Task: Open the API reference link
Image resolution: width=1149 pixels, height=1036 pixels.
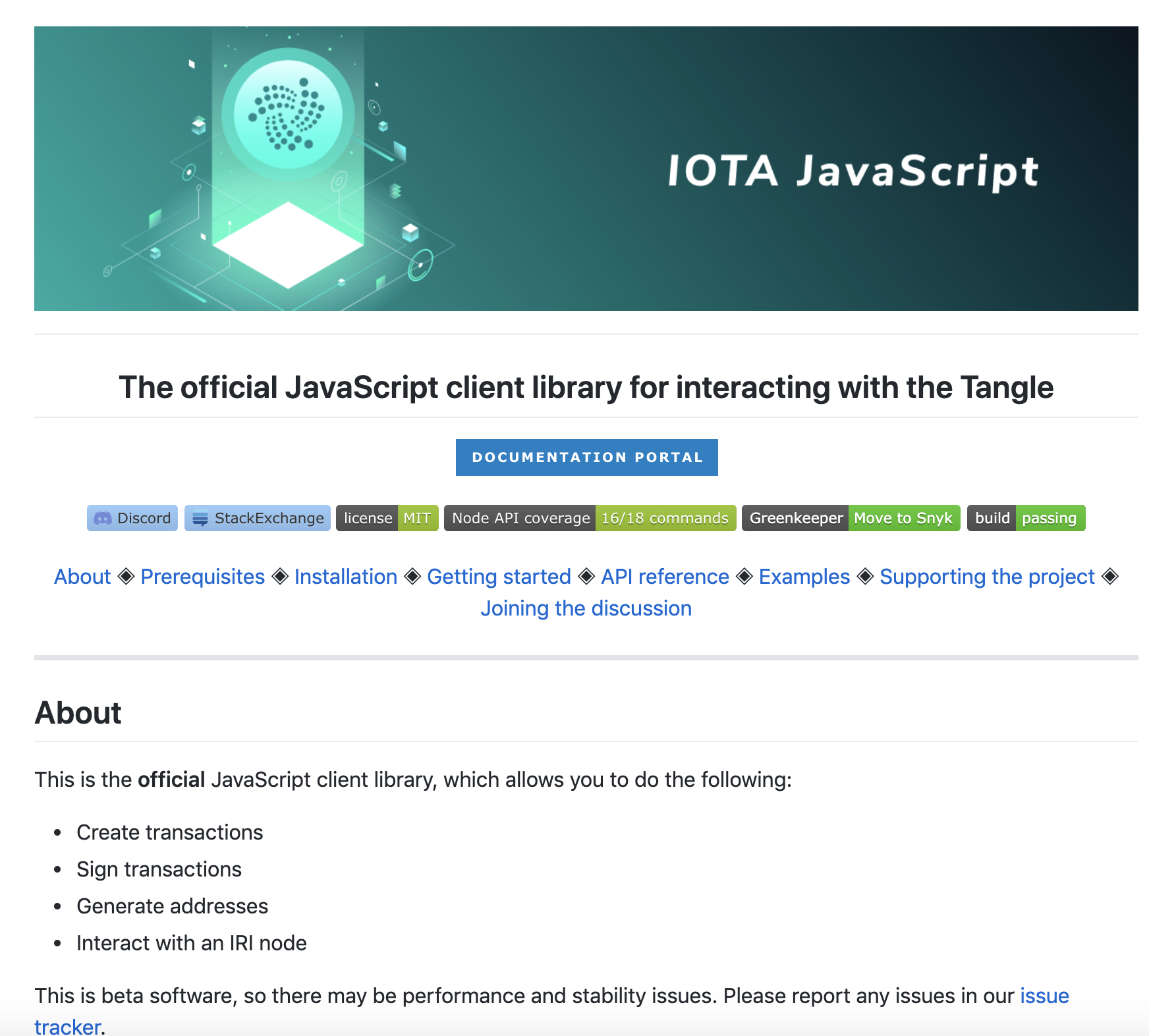Action: coord(665,577)
